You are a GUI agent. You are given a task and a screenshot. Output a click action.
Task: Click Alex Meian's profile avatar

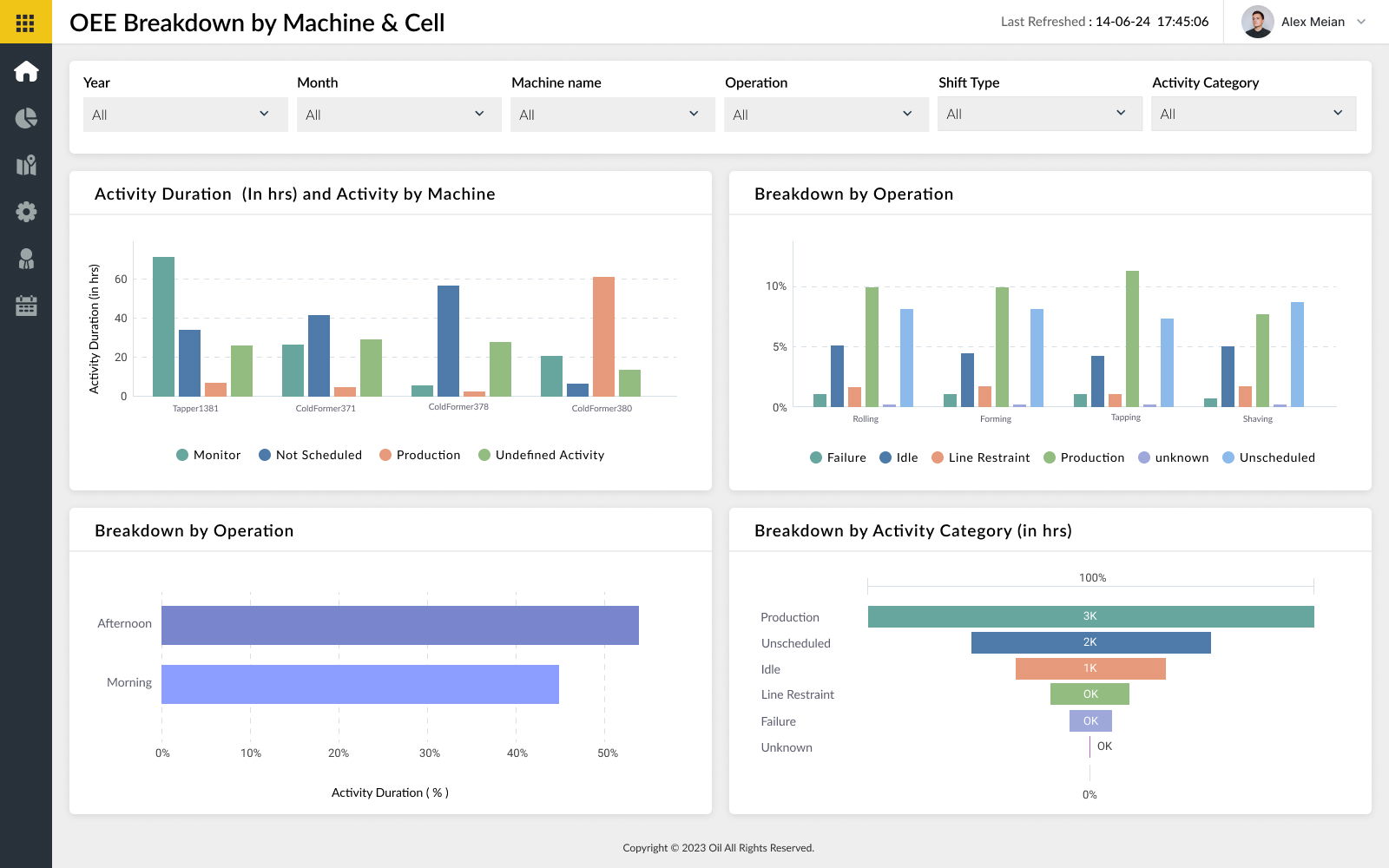pos(1257,22)
